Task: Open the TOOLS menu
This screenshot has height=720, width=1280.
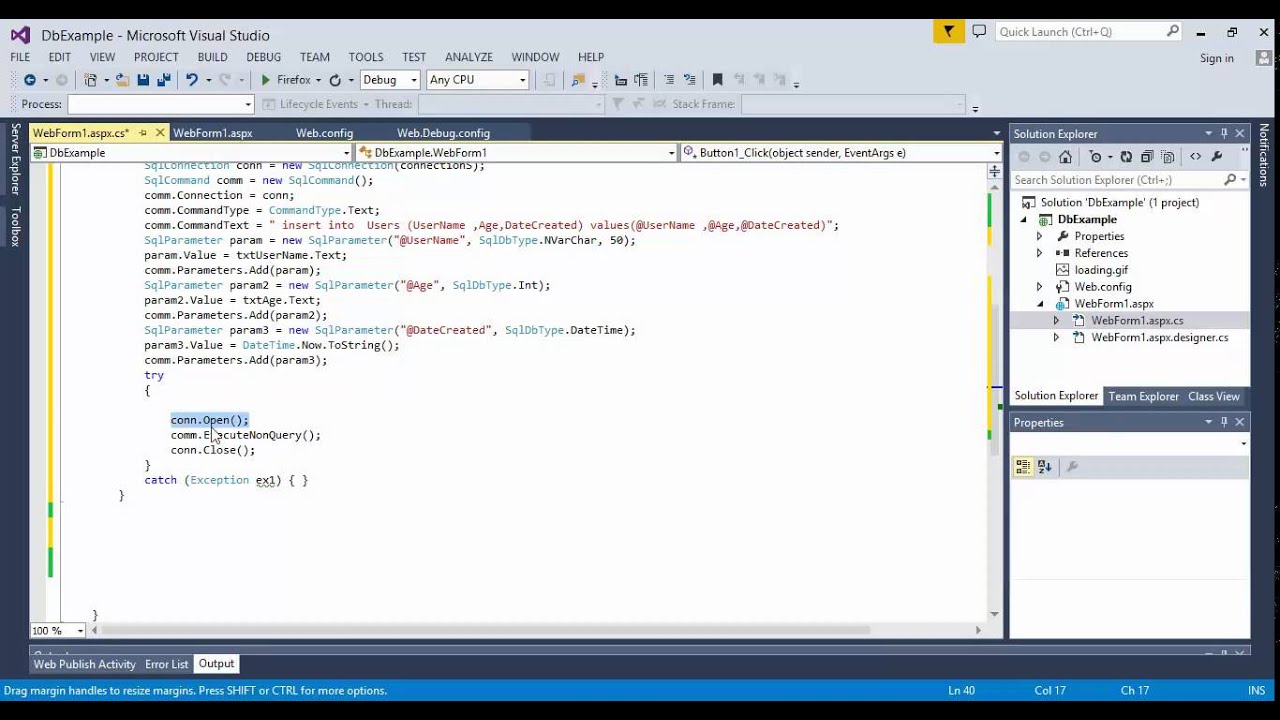Action: coord(366,57)
